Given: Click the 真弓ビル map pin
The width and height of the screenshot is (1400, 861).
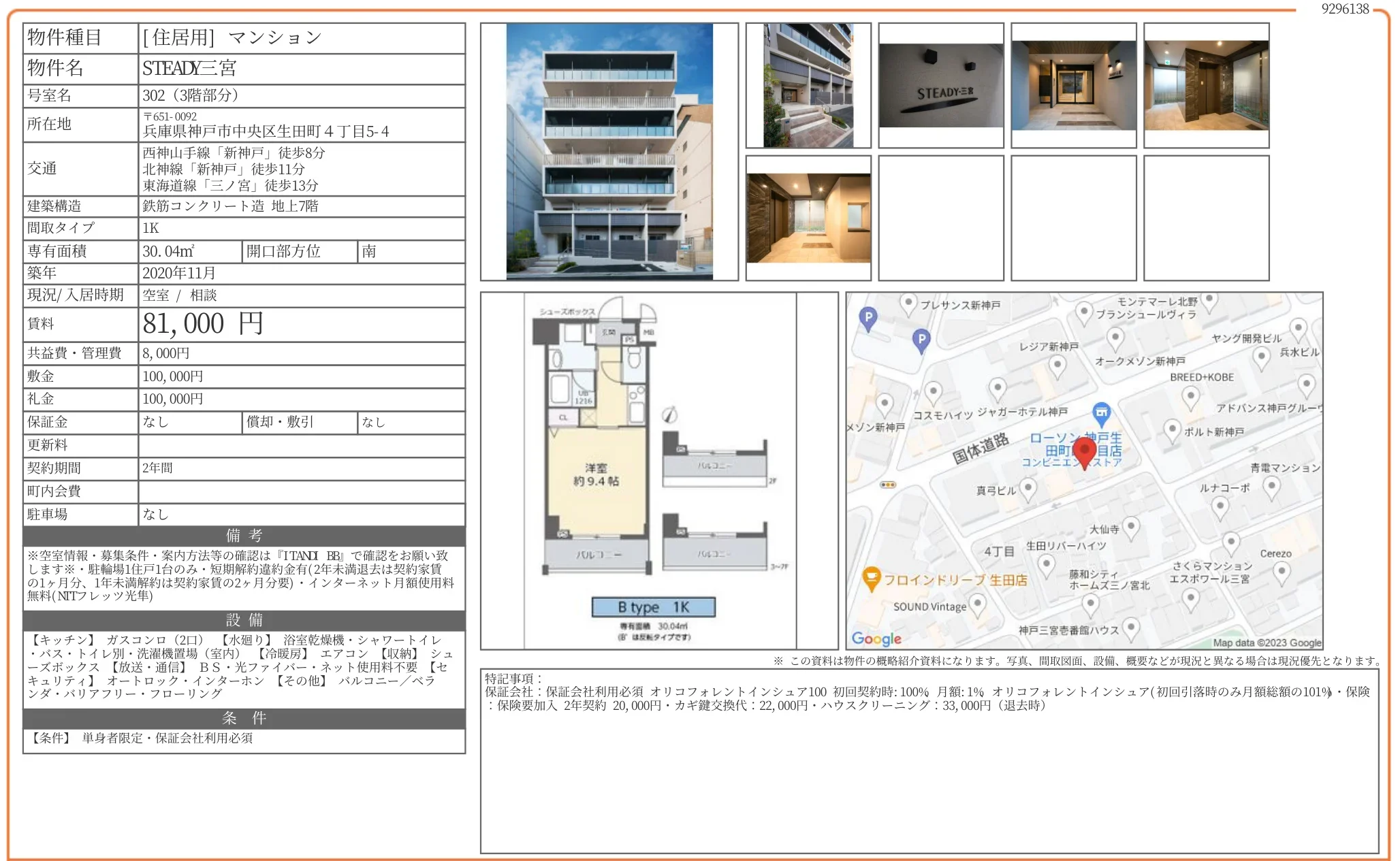Looking at the screenshot, I should point(1028,487).
